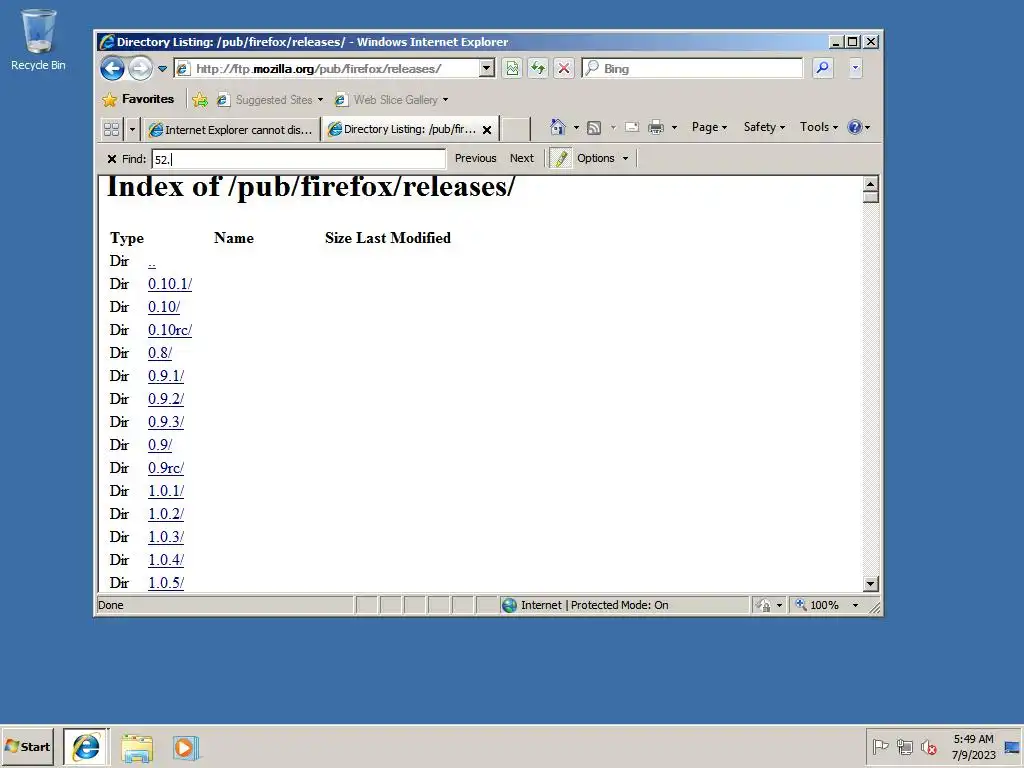Click the page scrollbar up arrow
This screenshot has width=1024, height=768.
(871, 184)
